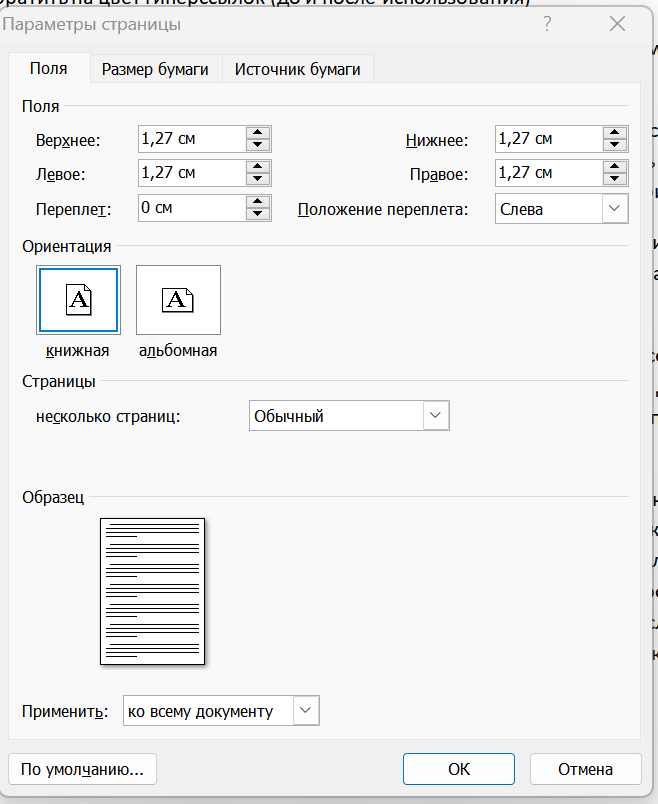The width and height of the screenshot is (658, 804).
Task: Open the Help question mark icon
Action: [x=547, y=24]
